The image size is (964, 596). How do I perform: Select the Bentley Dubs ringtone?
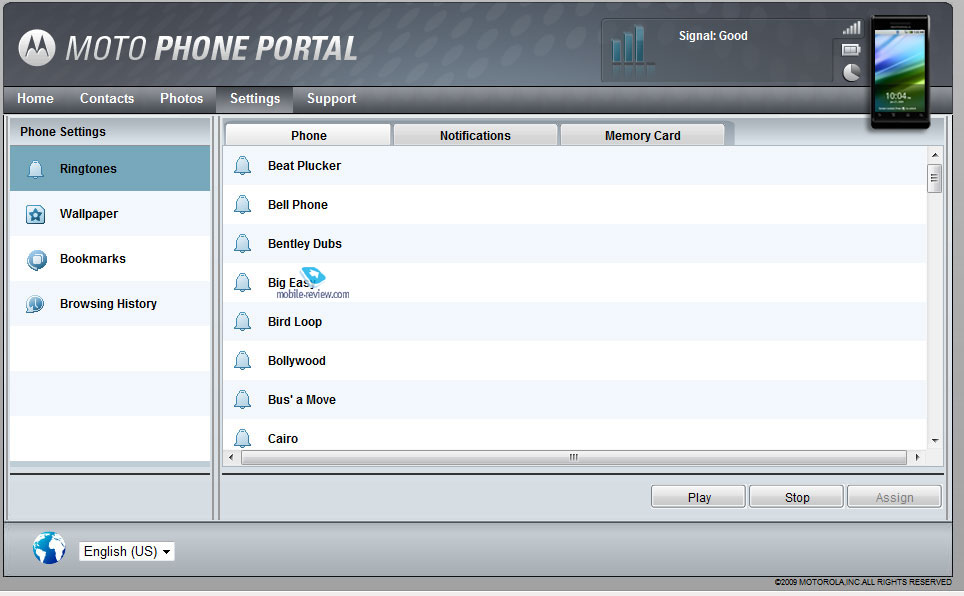(575, 244)
